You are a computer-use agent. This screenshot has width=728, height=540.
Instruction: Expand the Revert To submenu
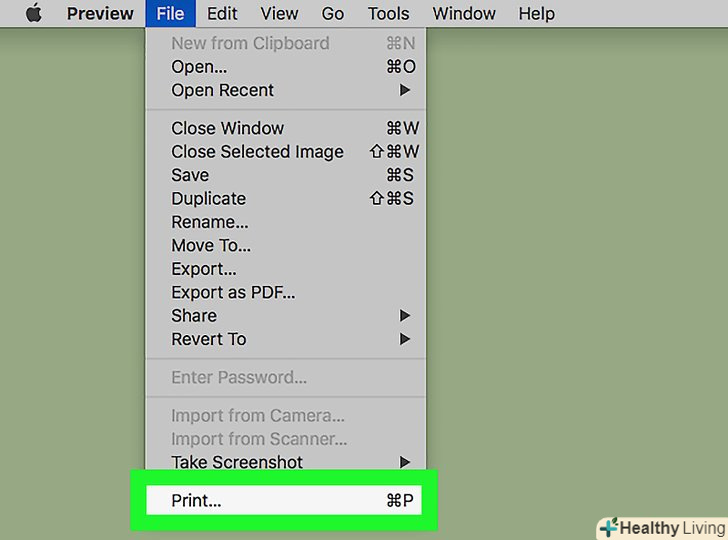pos(208,339)
